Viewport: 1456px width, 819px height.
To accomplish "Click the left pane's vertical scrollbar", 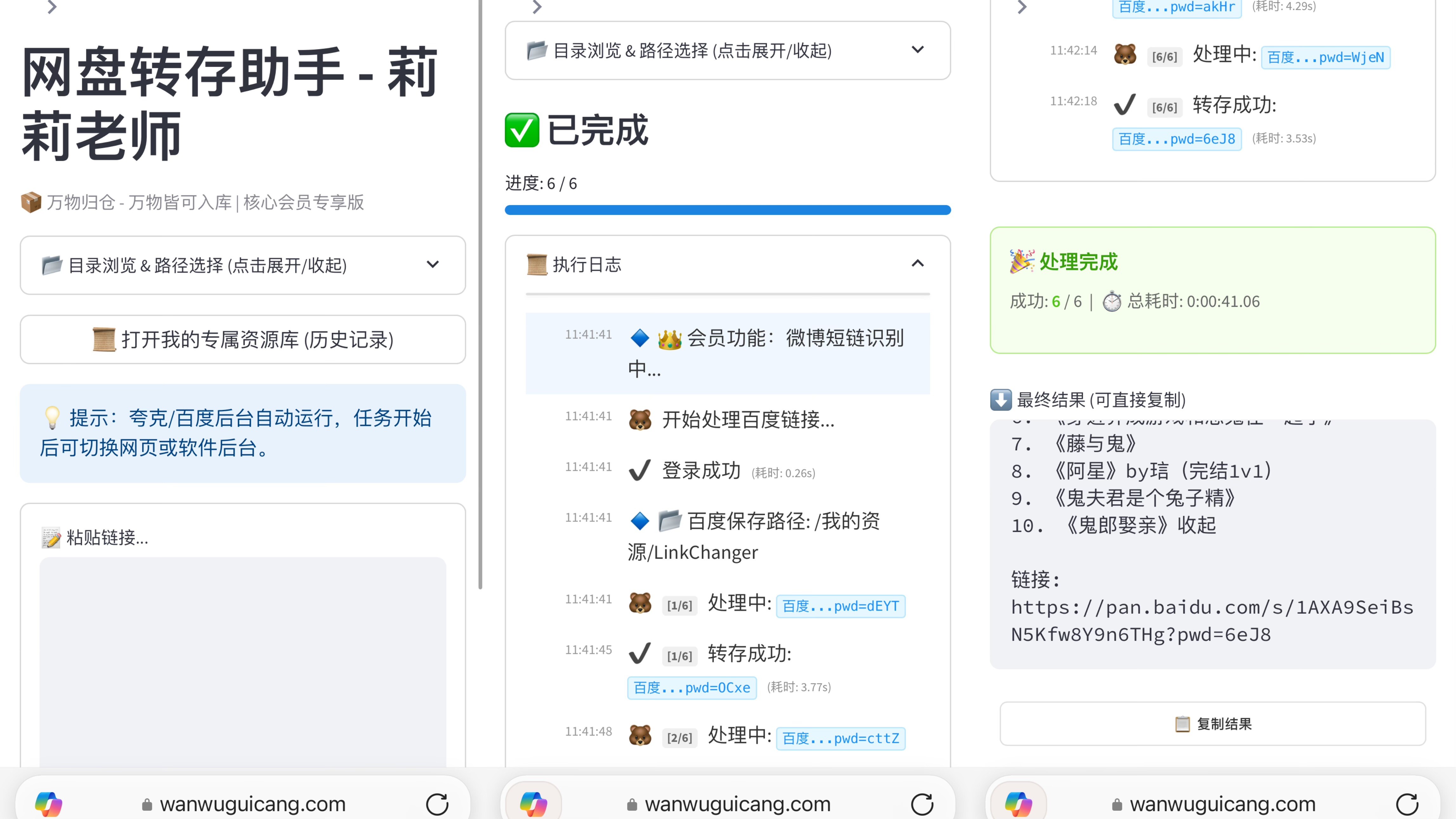I will coord(480,294).
